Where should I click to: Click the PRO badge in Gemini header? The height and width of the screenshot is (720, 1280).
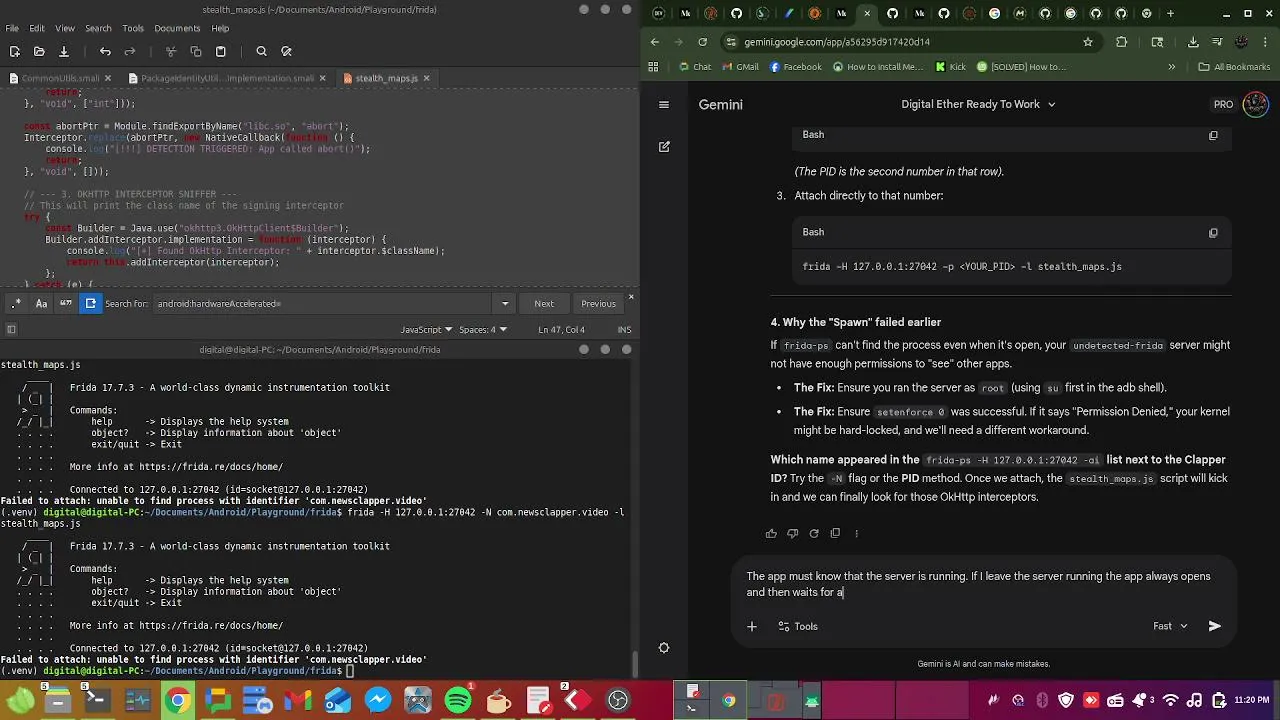click(1223, 104)
